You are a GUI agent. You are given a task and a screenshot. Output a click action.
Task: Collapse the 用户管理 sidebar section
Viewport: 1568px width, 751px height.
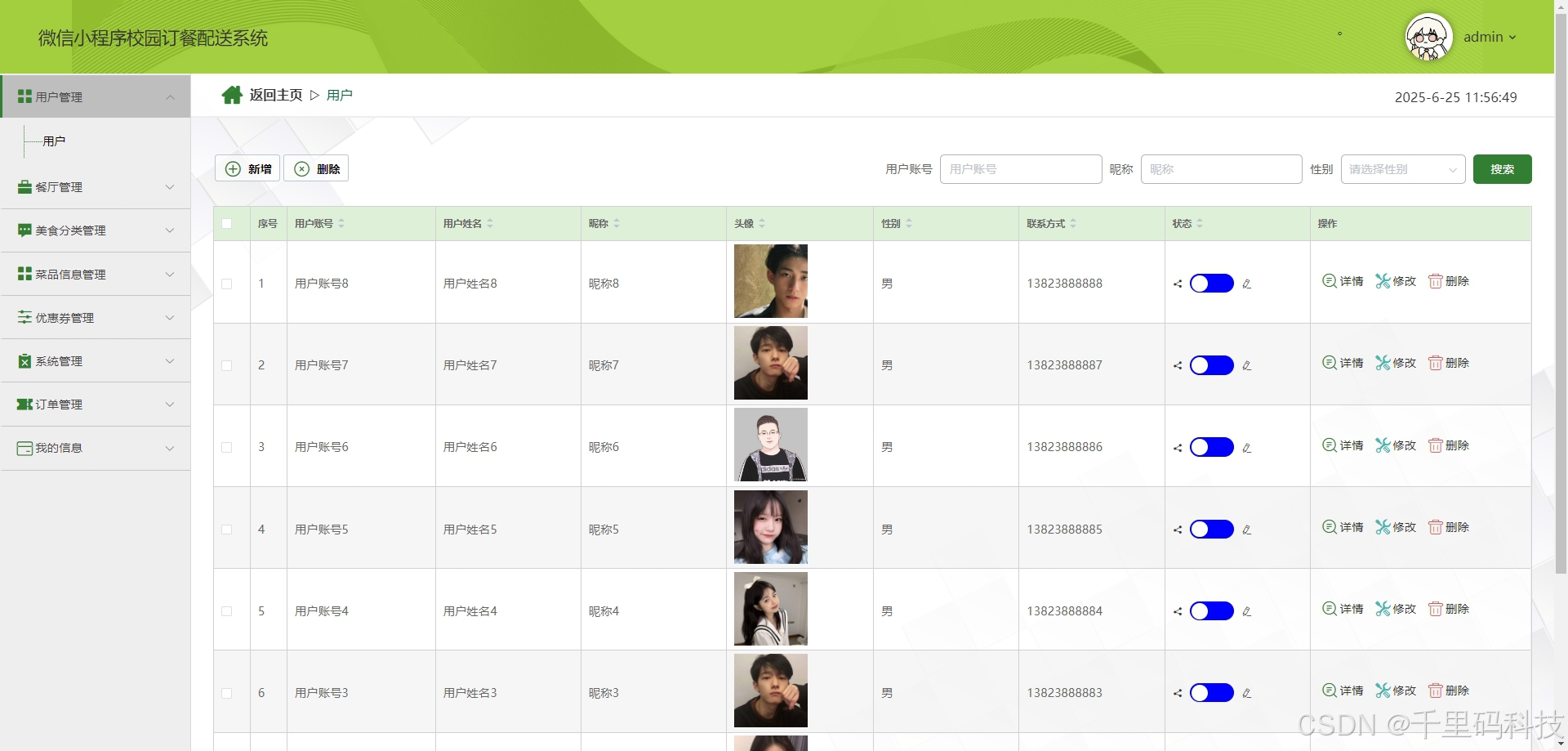click(96, 96)
